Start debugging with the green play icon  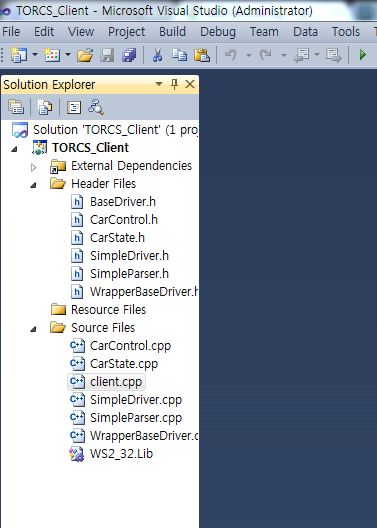coord(363,55)
